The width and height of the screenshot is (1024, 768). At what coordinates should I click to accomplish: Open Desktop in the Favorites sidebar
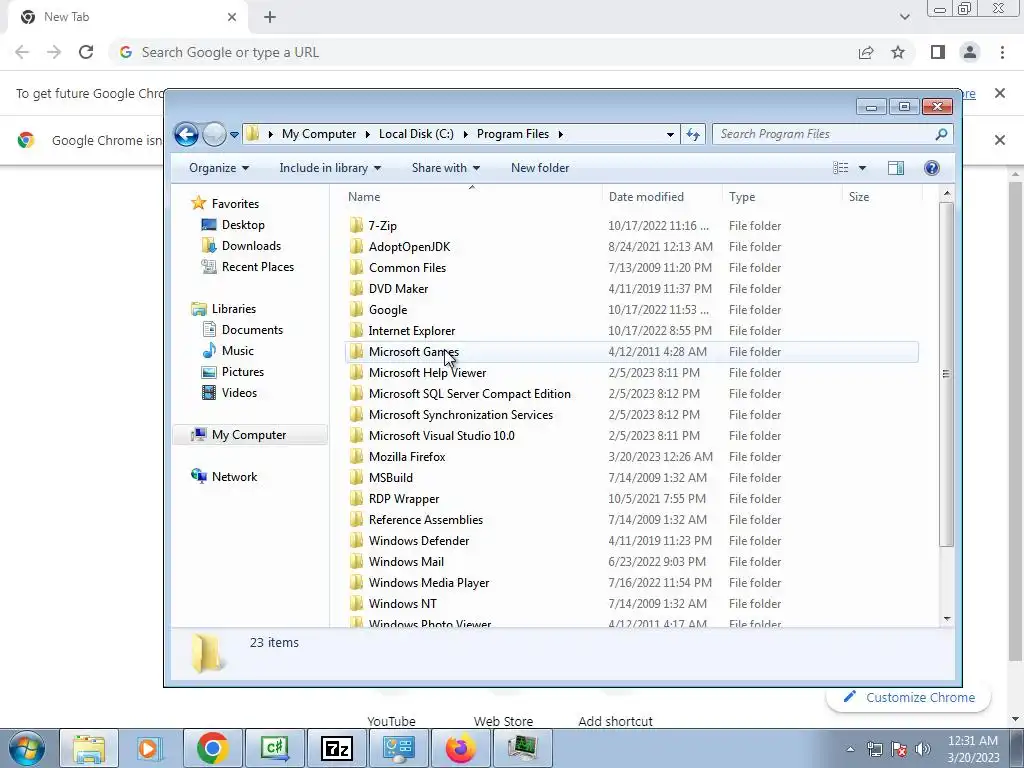[243, 225]
